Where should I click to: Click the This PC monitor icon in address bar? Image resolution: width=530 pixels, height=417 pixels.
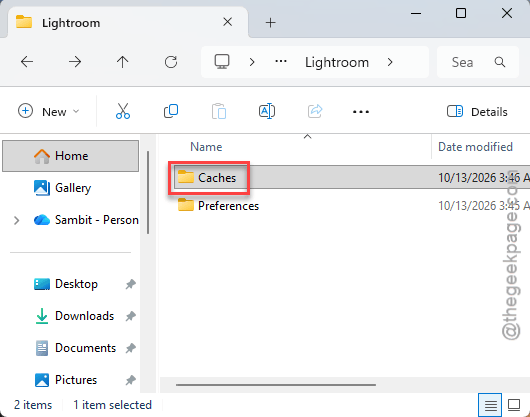[x=222, y=62]
